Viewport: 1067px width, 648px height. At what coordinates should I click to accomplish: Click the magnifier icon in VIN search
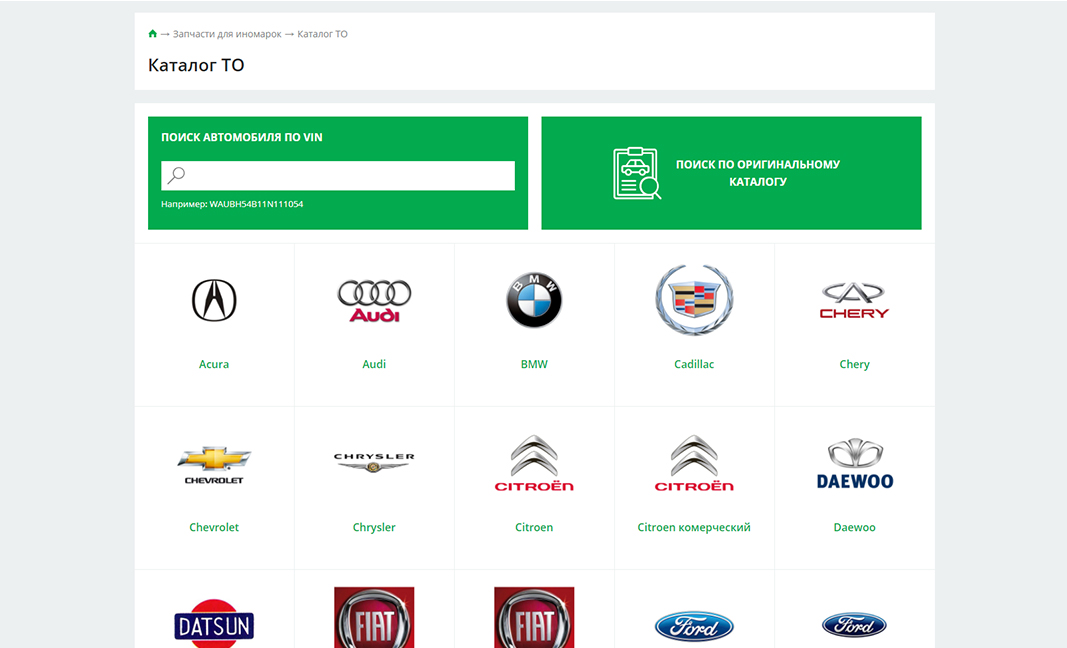tap(176, 176)
